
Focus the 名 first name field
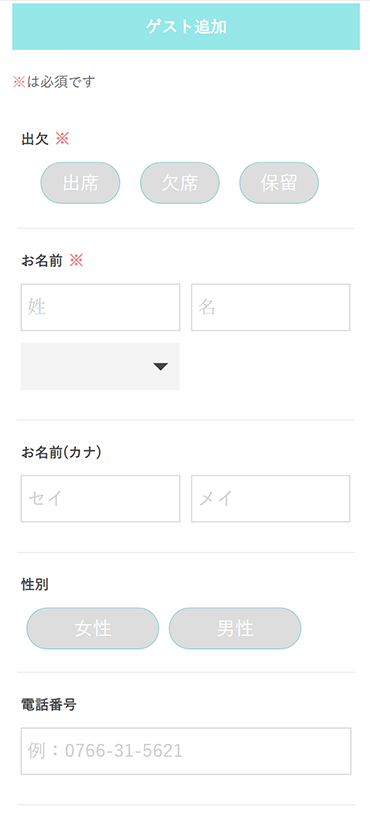pos(271,307)
